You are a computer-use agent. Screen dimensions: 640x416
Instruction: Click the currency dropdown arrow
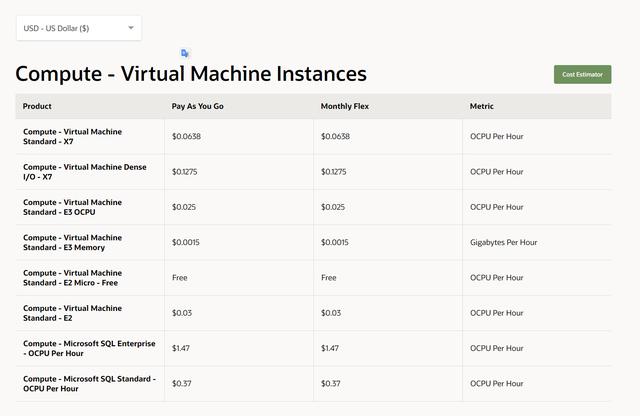131,28
